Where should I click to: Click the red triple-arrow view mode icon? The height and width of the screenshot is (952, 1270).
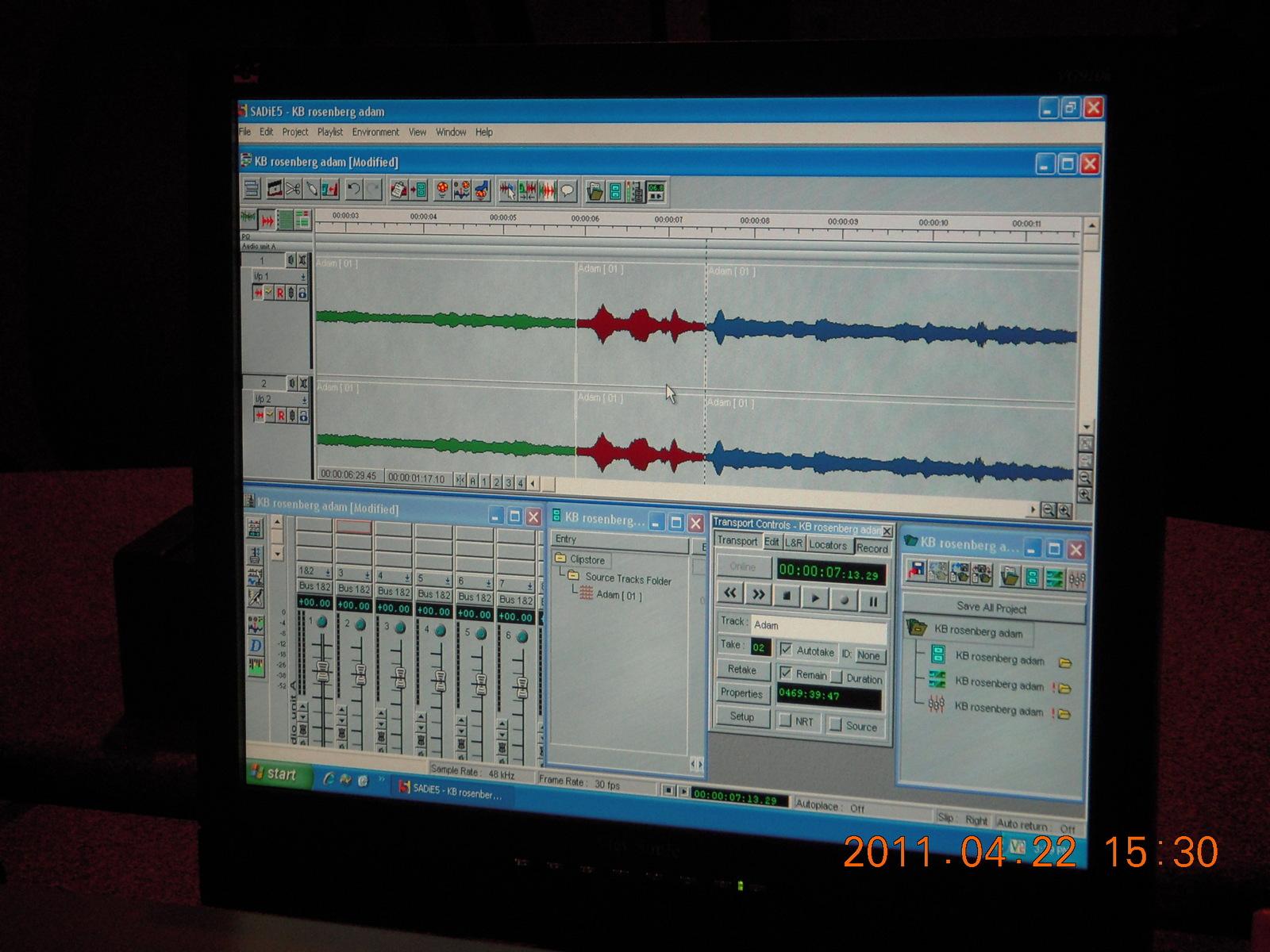(x=267, y=220)
